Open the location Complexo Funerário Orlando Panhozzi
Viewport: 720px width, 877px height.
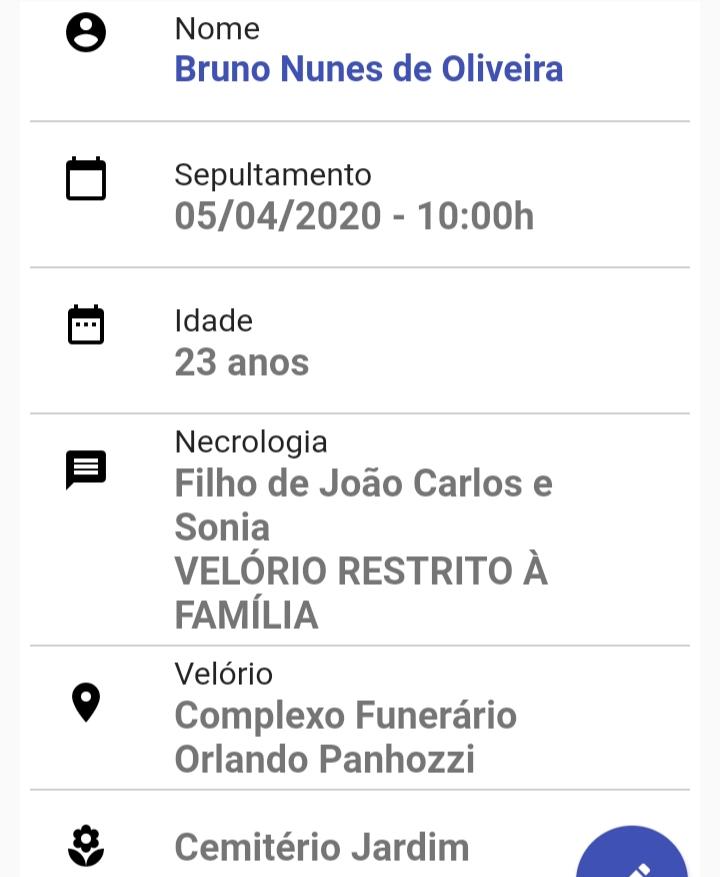346,737
